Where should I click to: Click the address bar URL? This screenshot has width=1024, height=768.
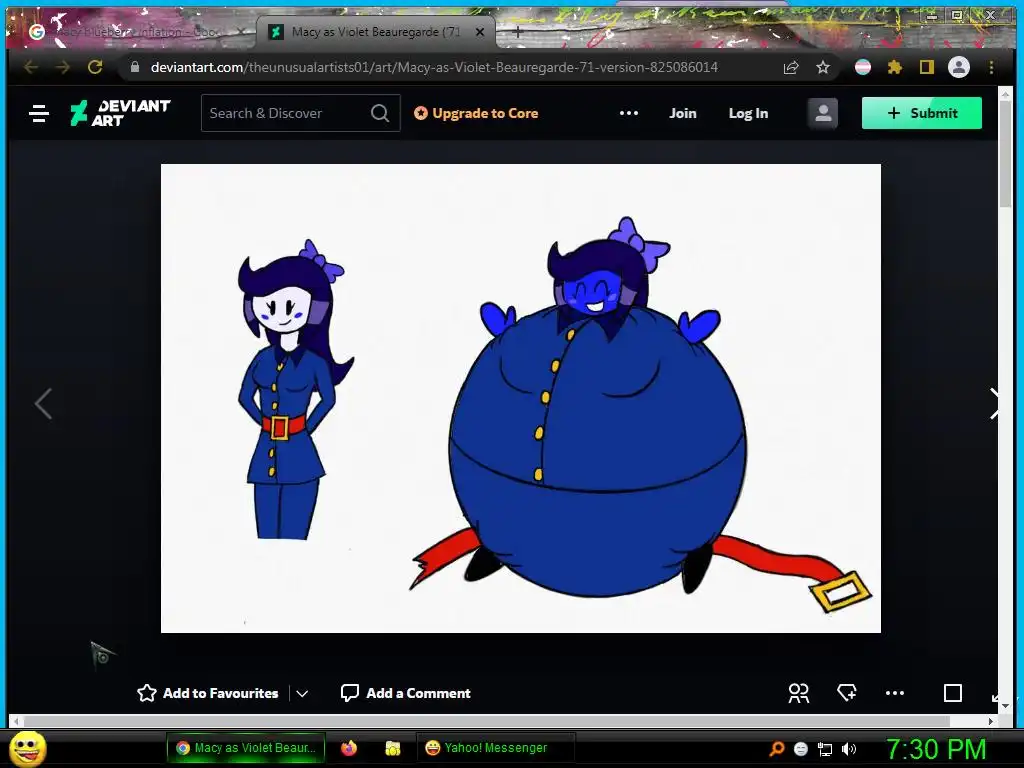coord(434,67)
